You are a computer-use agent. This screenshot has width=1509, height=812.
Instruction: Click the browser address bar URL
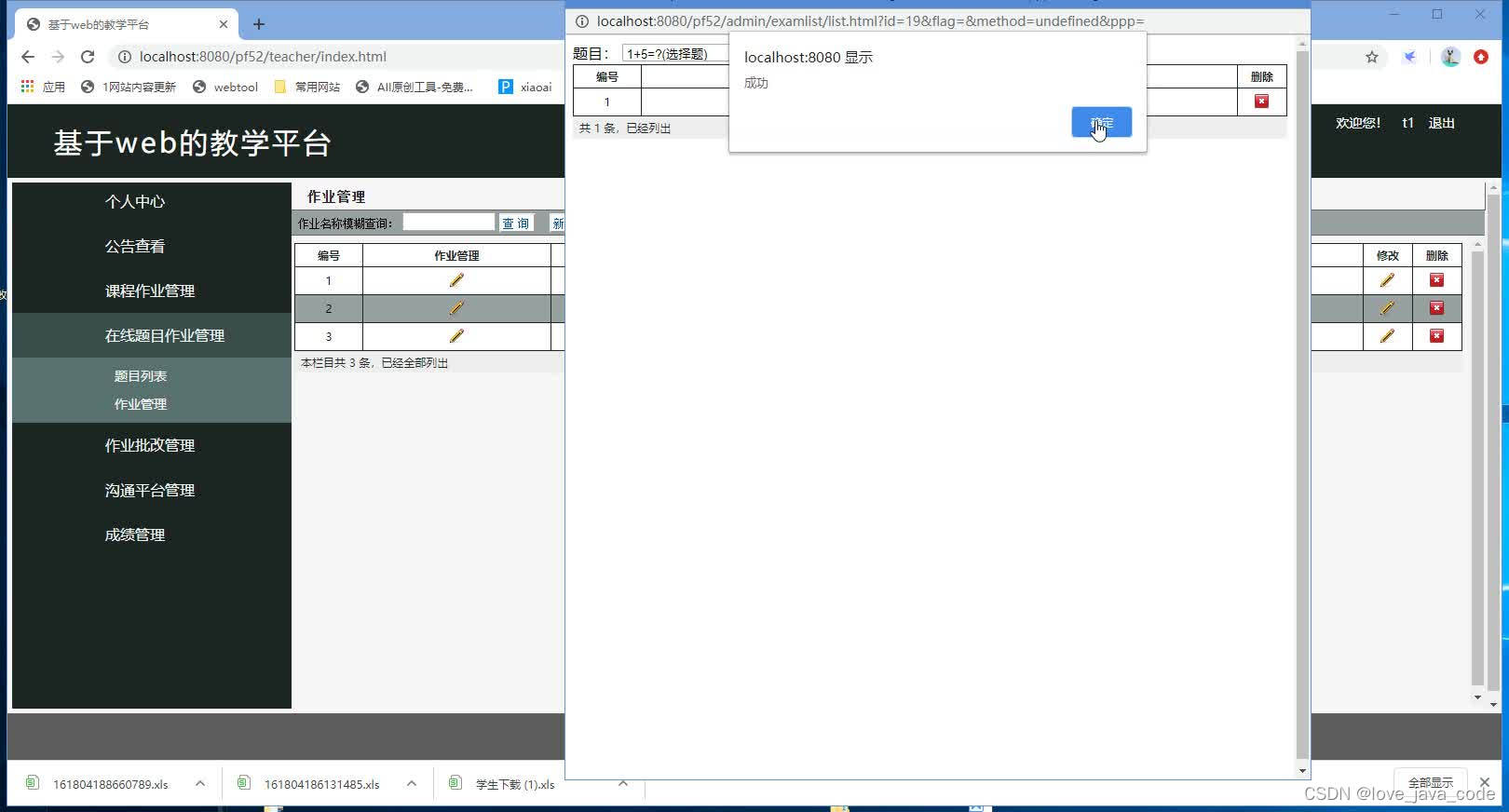pos(263,57)
